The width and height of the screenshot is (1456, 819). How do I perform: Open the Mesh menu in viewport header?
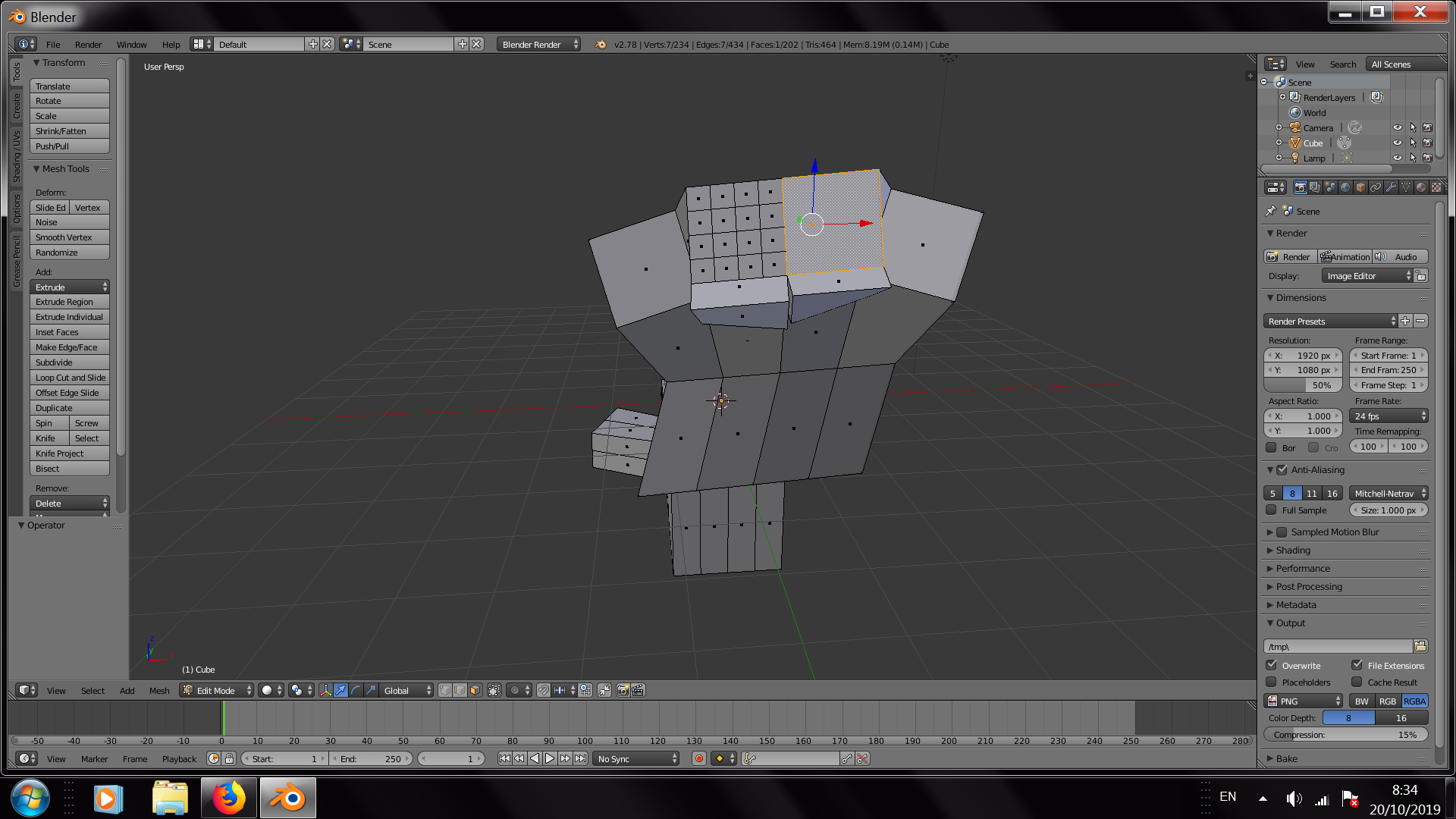[159, 690]
